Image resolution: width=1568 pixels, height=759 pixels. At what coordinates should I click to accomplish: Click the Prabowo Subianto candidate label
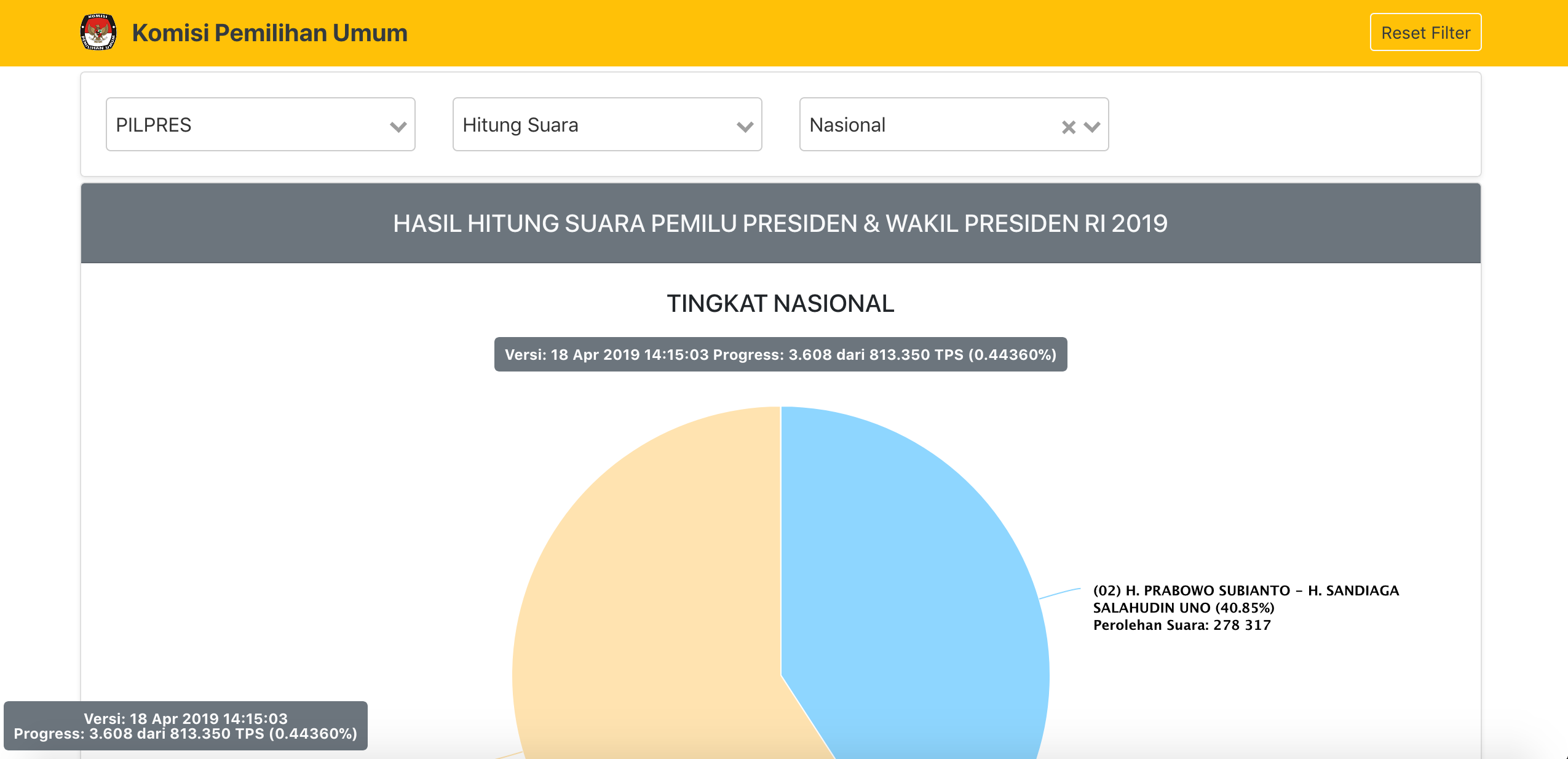coord(1245,599)
